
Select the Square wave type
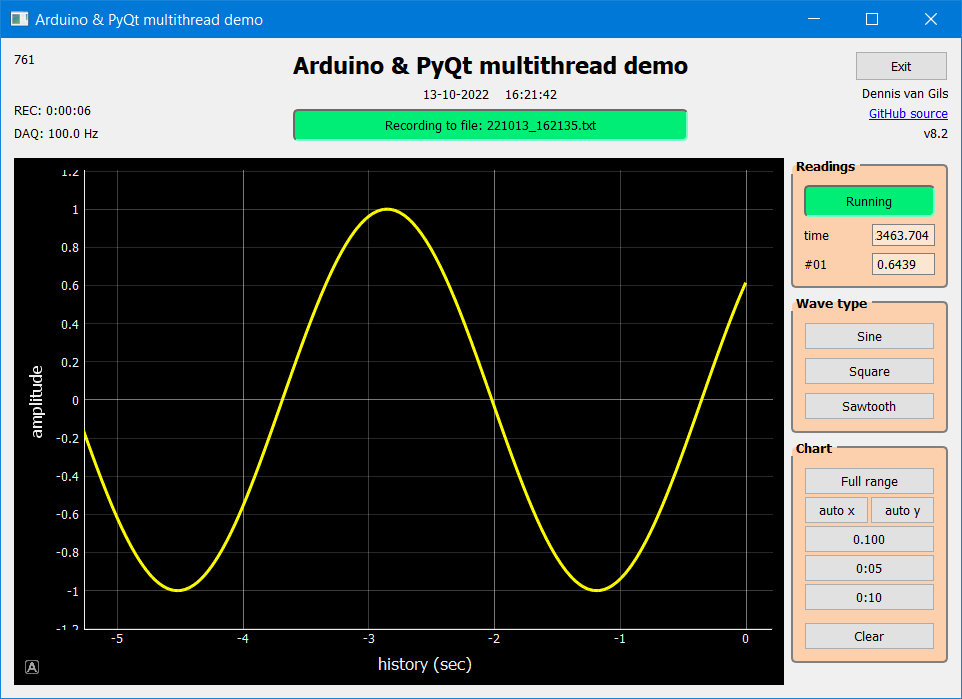(869, 371)
